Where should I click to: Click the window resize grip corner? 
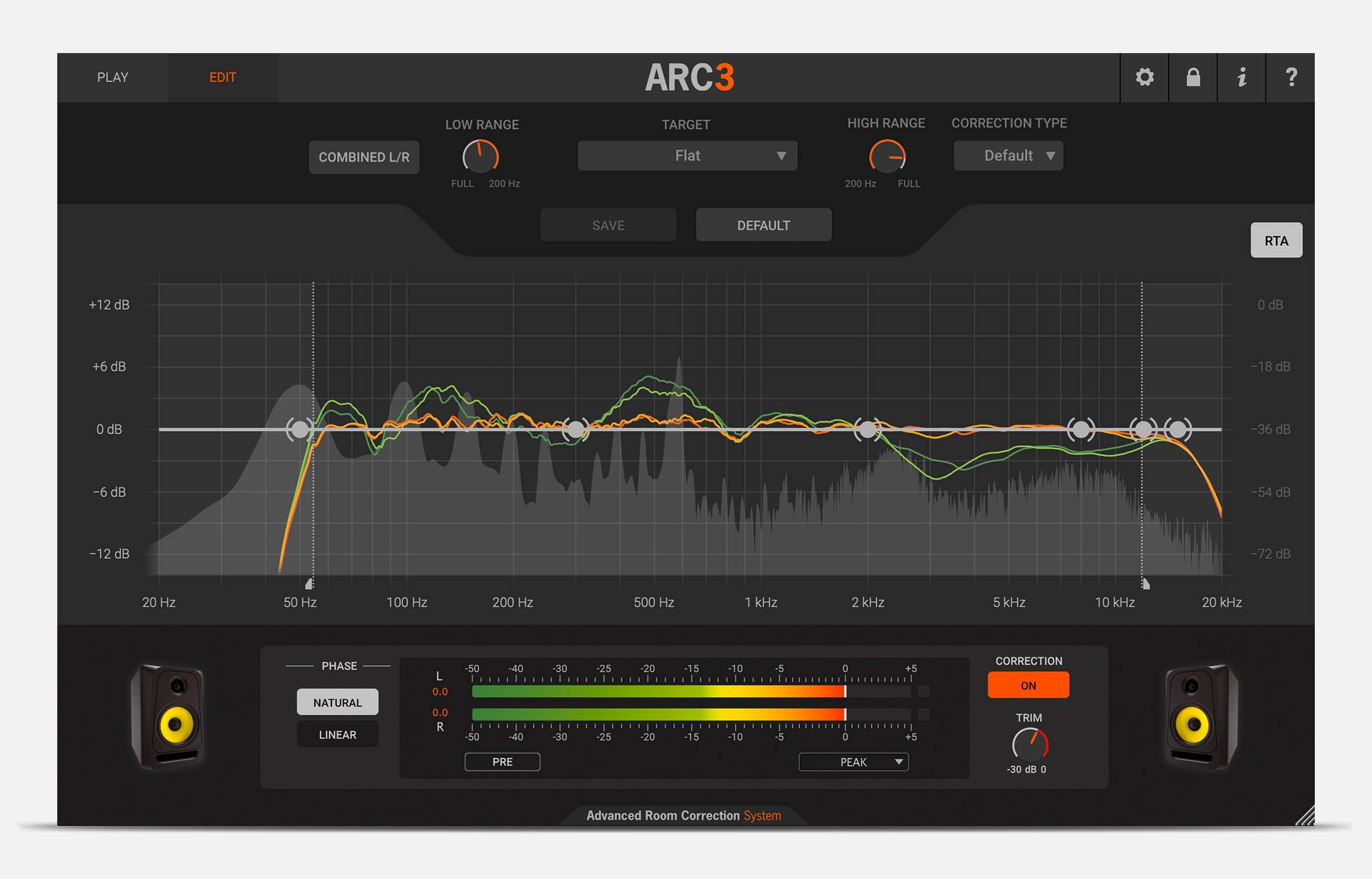pos(1305,816)
